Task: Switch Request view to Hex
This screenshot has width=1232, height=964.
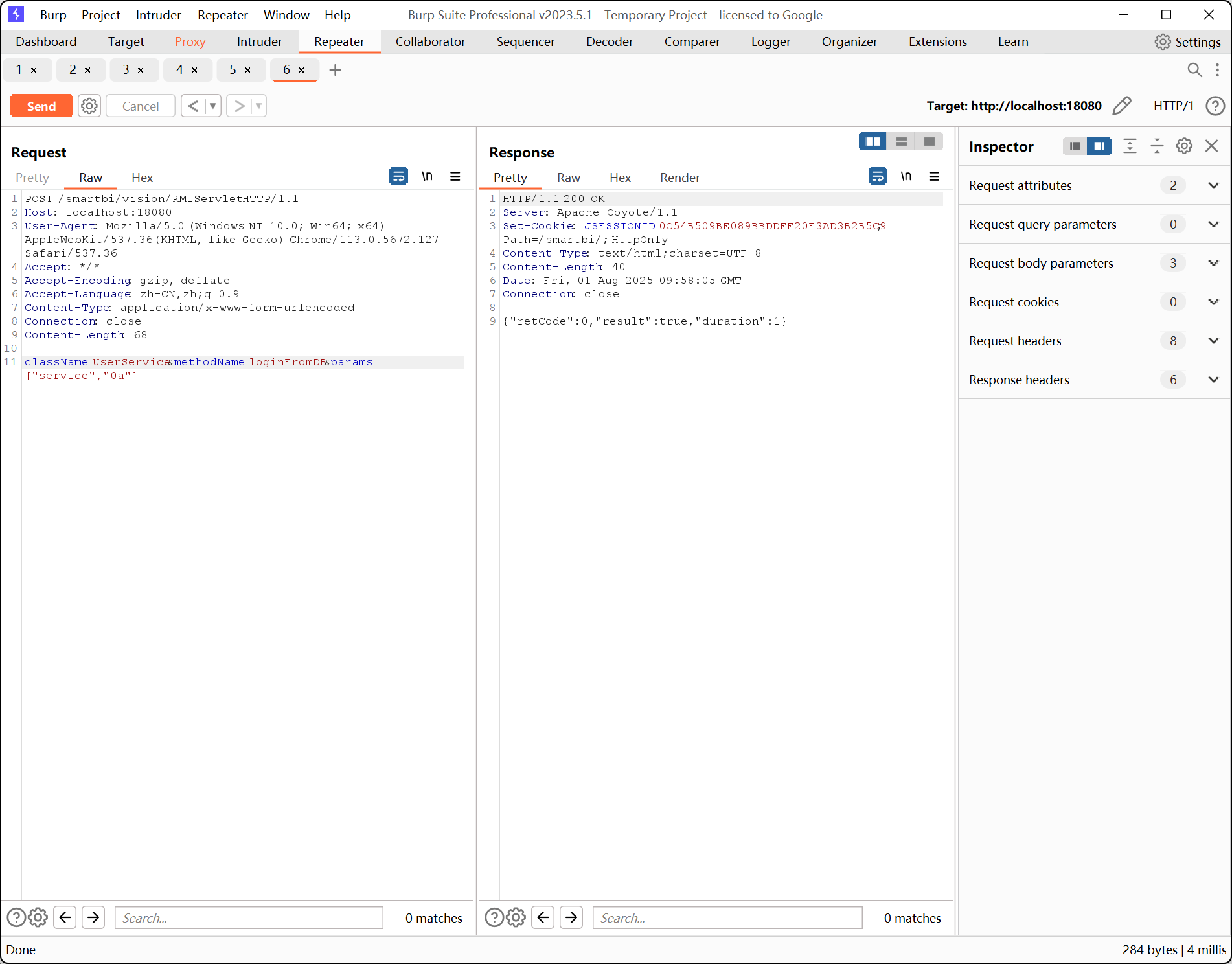Action: click(x=142, y=178)
